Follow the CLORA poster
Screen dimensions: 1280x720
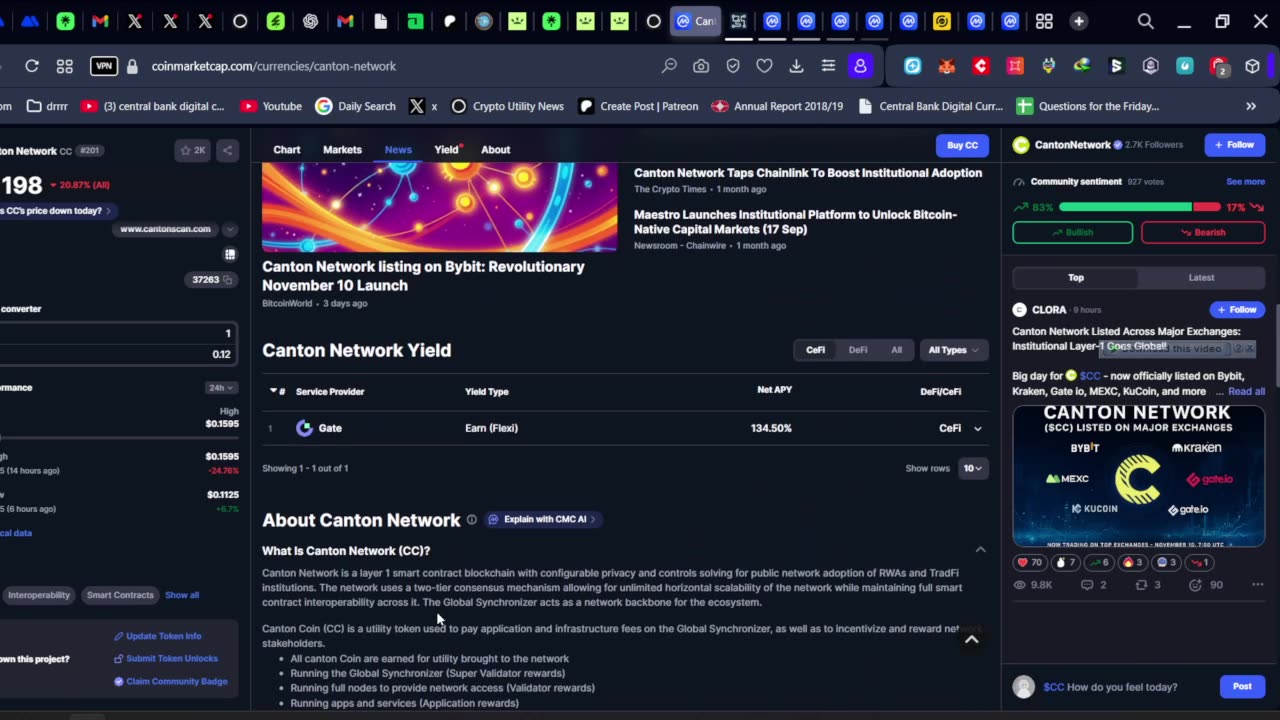(1237, 310)
